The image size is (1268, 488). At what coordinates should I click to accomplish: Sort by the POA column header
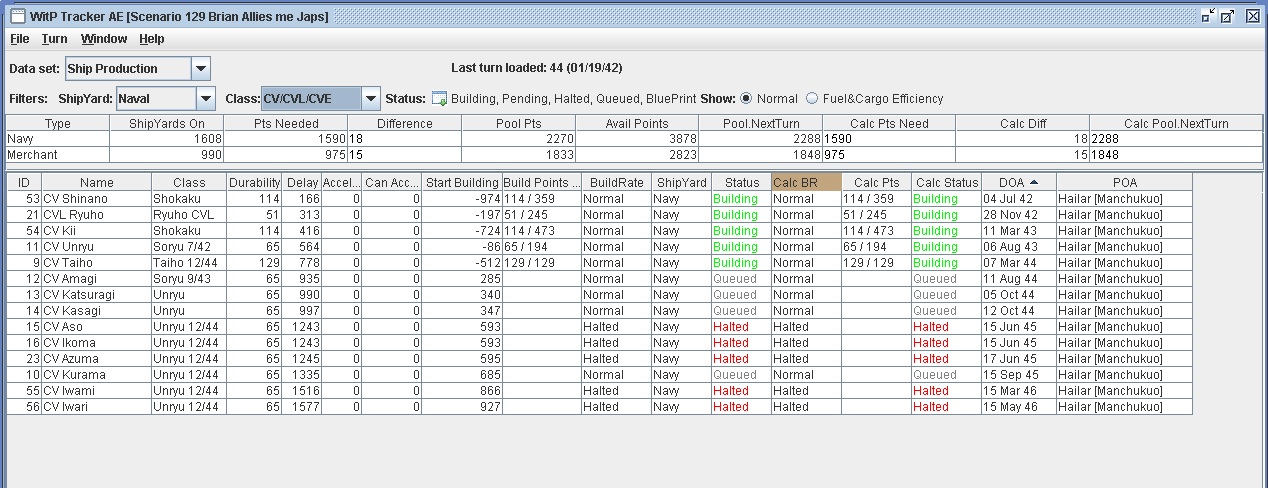pos(1124,182)
